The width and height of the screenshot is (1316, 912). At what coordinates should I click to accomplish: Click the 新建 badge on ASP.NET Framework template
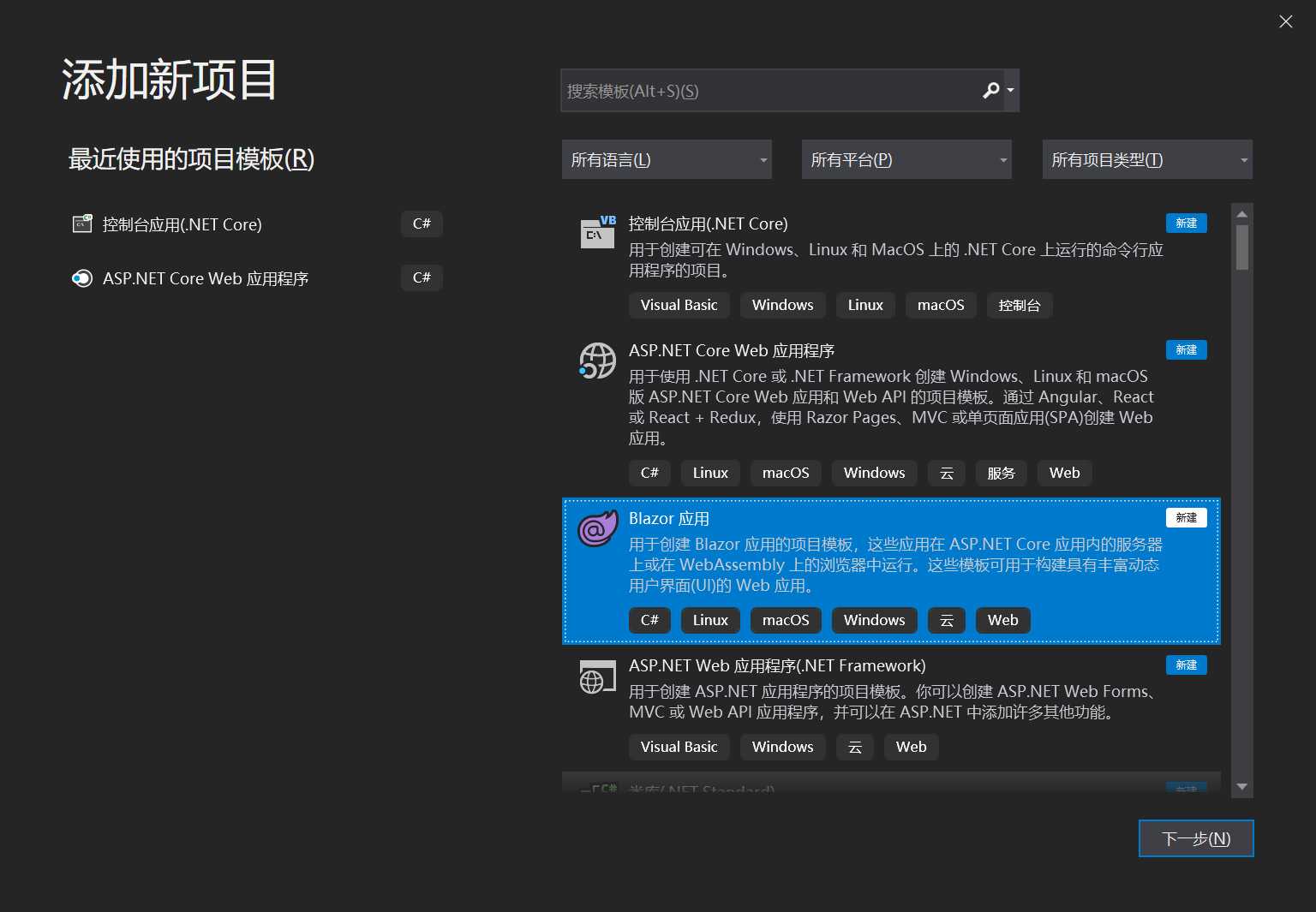point(1187,665)
